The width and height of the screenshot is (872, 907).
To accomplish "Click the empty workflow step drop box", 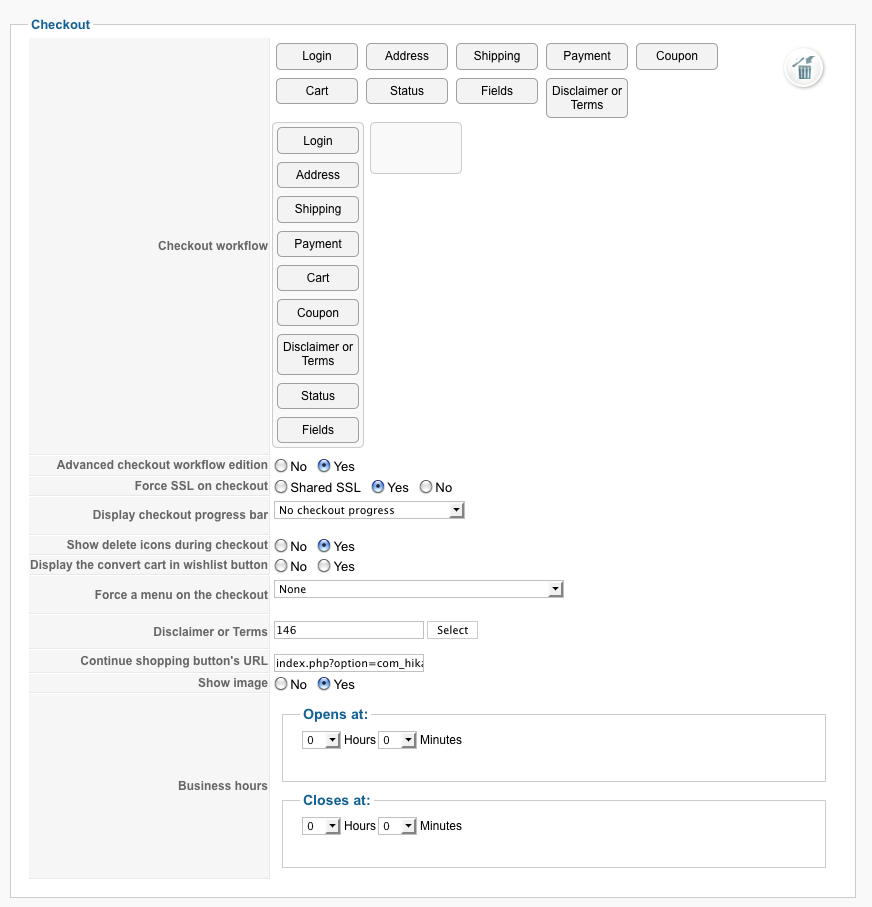I will coord(415,148).
